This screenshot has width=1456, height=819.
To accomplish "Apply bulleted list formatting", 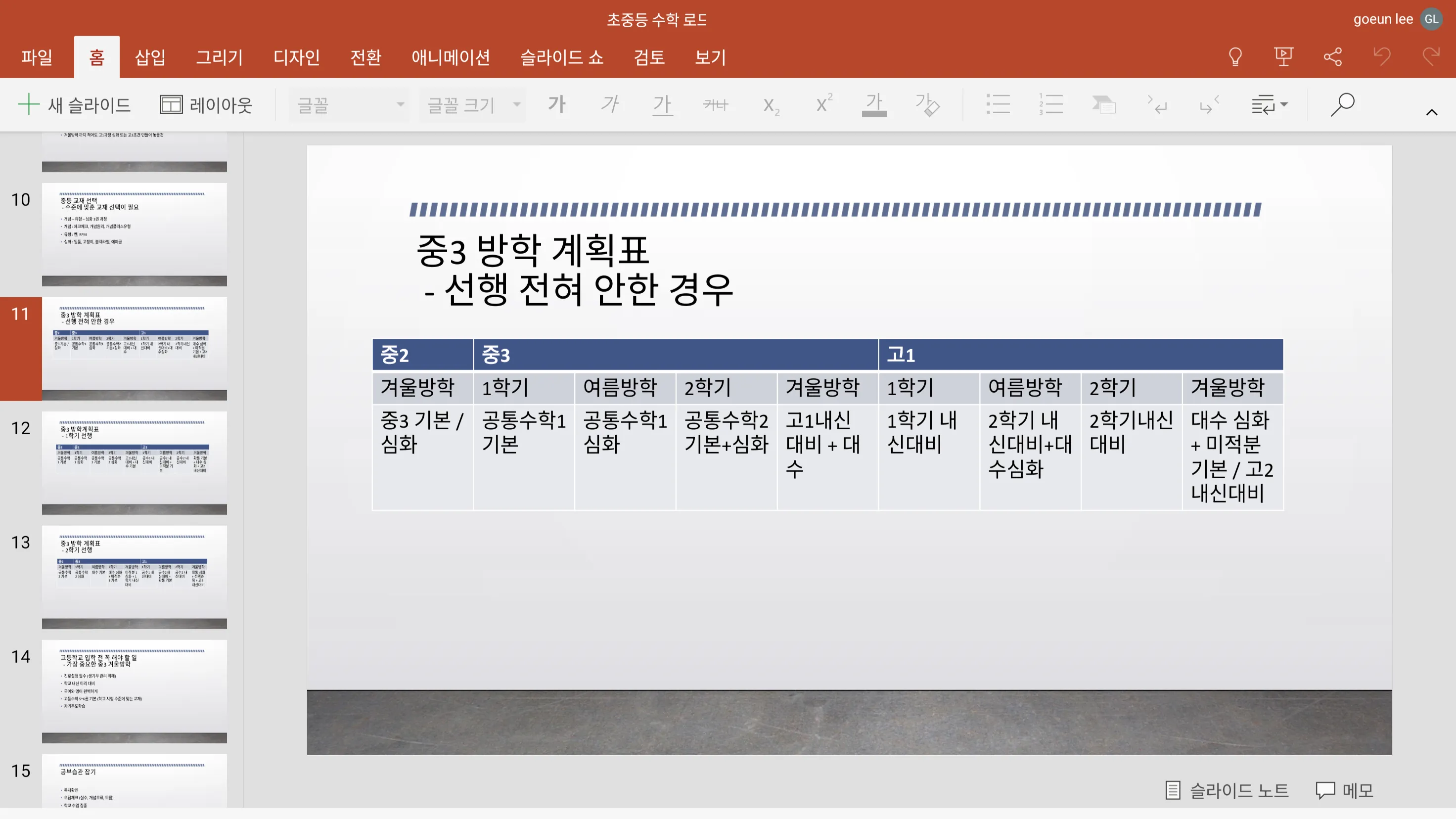I will click(998, 104).
